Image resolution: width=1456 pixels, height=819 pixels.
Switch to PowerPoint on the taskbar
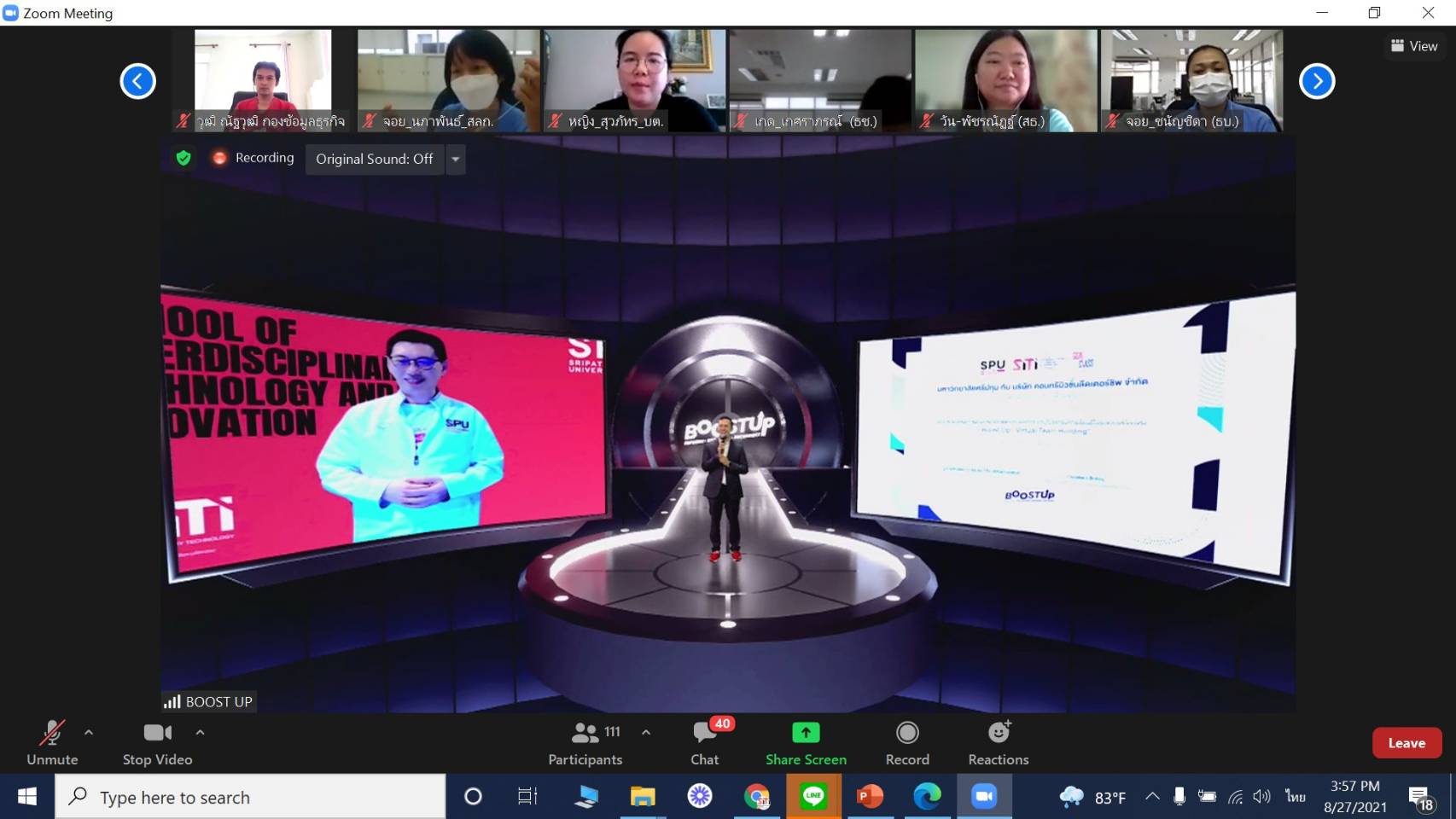(x=870, y=797)
